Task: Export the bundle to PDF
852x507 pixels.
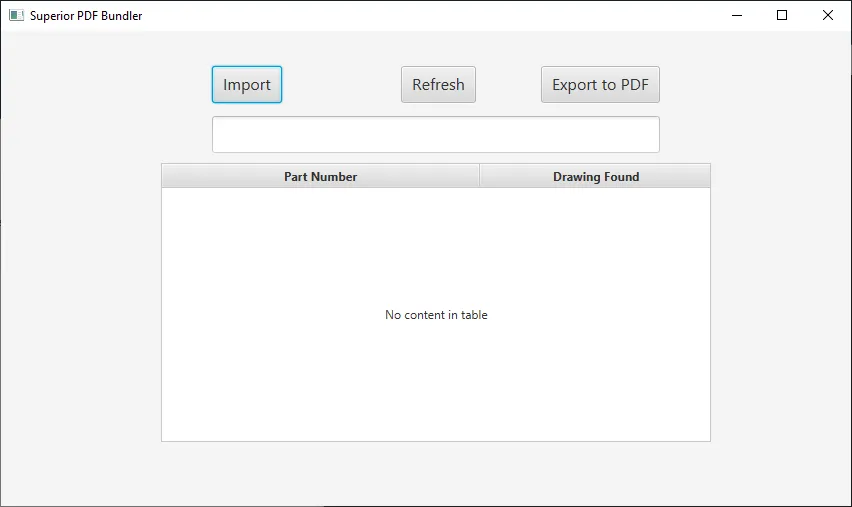Action: 600,84
